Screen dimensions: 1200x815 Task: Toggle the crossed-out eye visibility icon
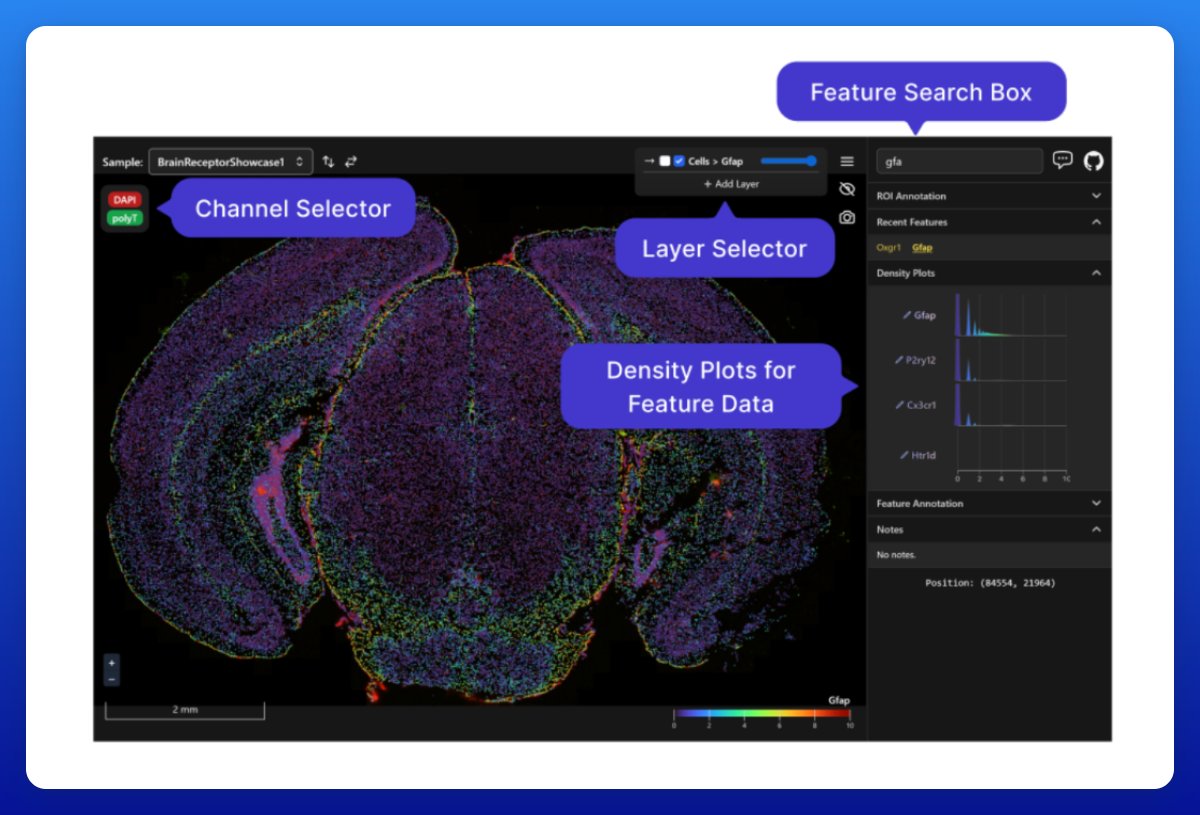point(847,189)
